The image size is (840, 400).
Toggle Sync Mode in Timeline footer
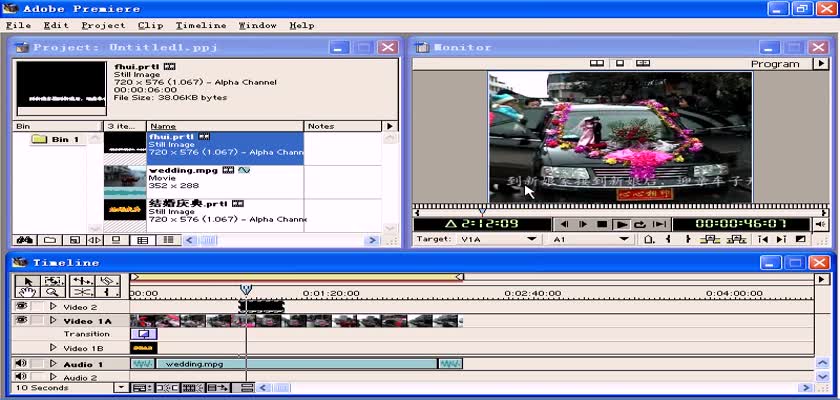pos(244,388)
